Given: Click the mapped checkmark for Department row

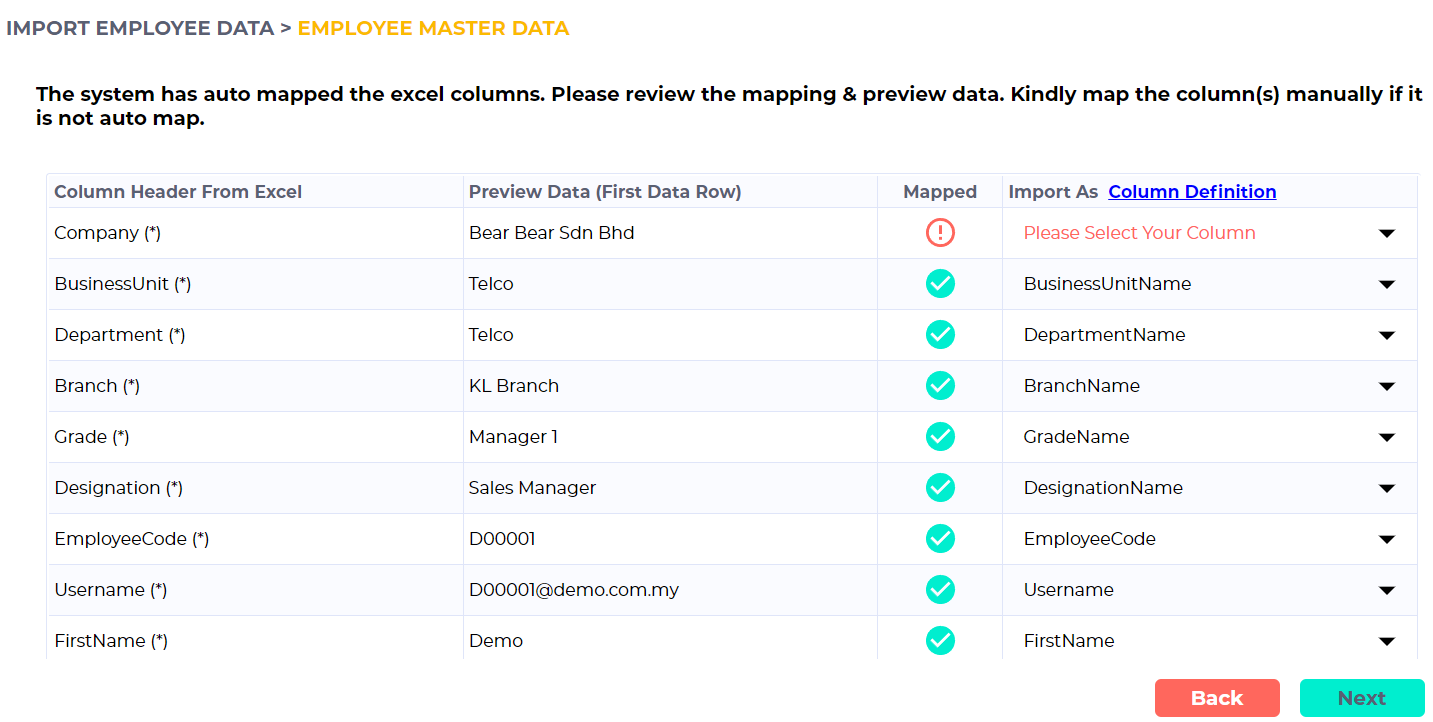Looking at the screenshot, I should click(940, 335).
